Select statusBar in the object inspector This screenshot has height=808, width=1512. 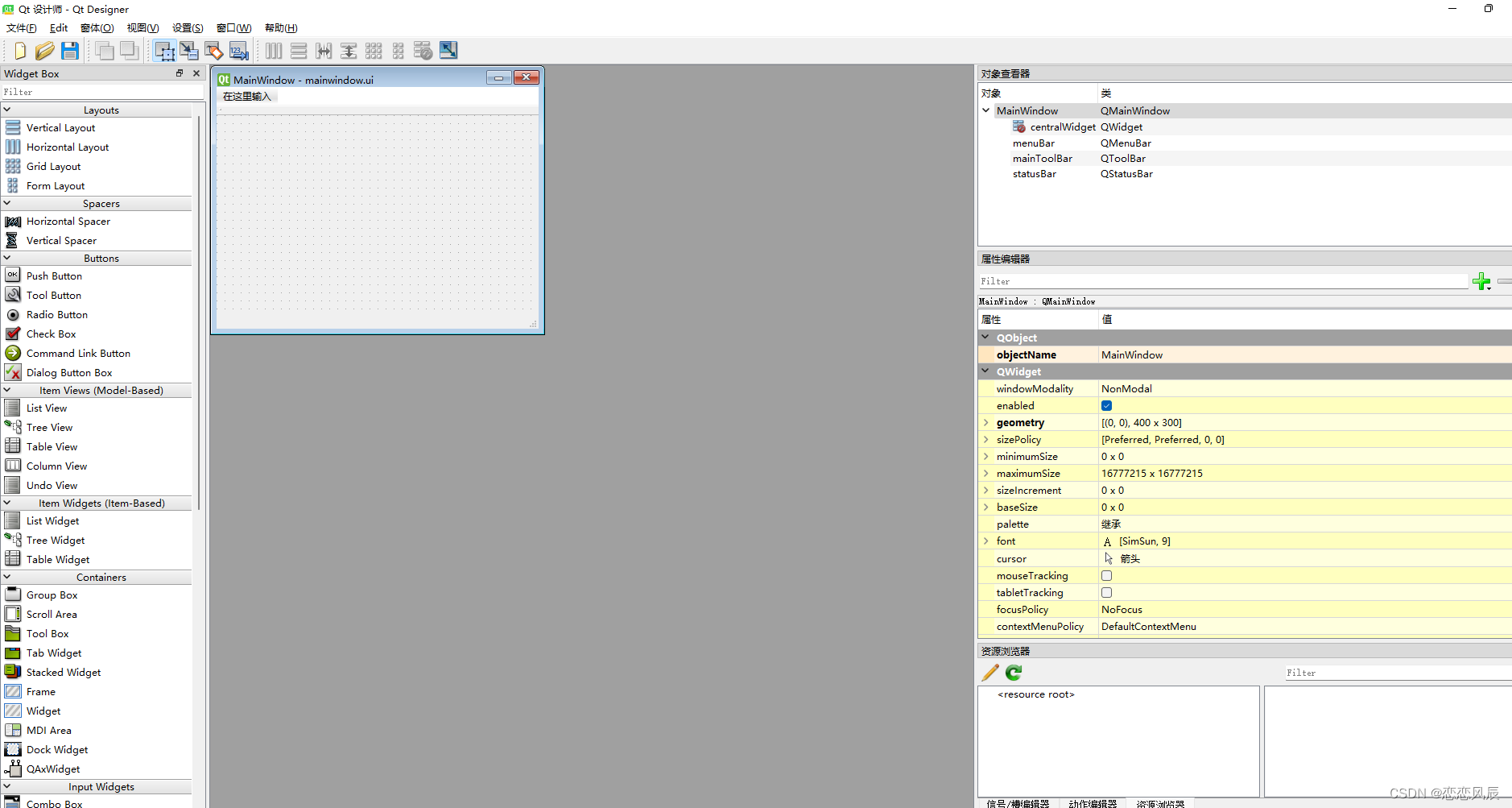pyautogui.click(x=1035, y=174)
